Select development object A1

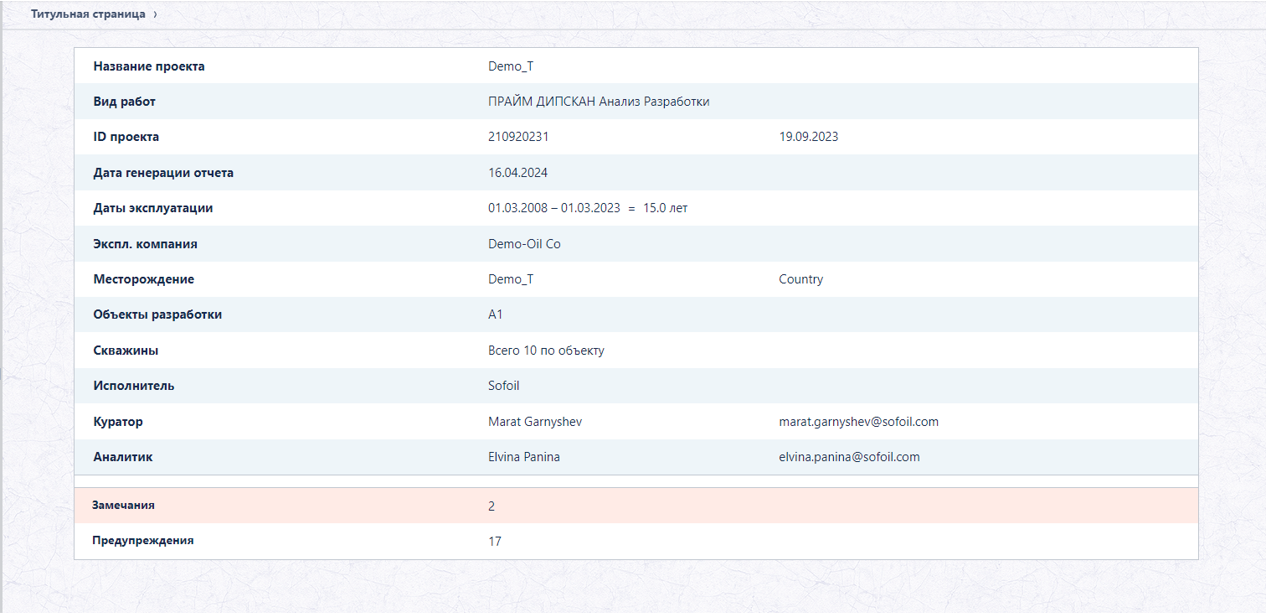(496, 315)
